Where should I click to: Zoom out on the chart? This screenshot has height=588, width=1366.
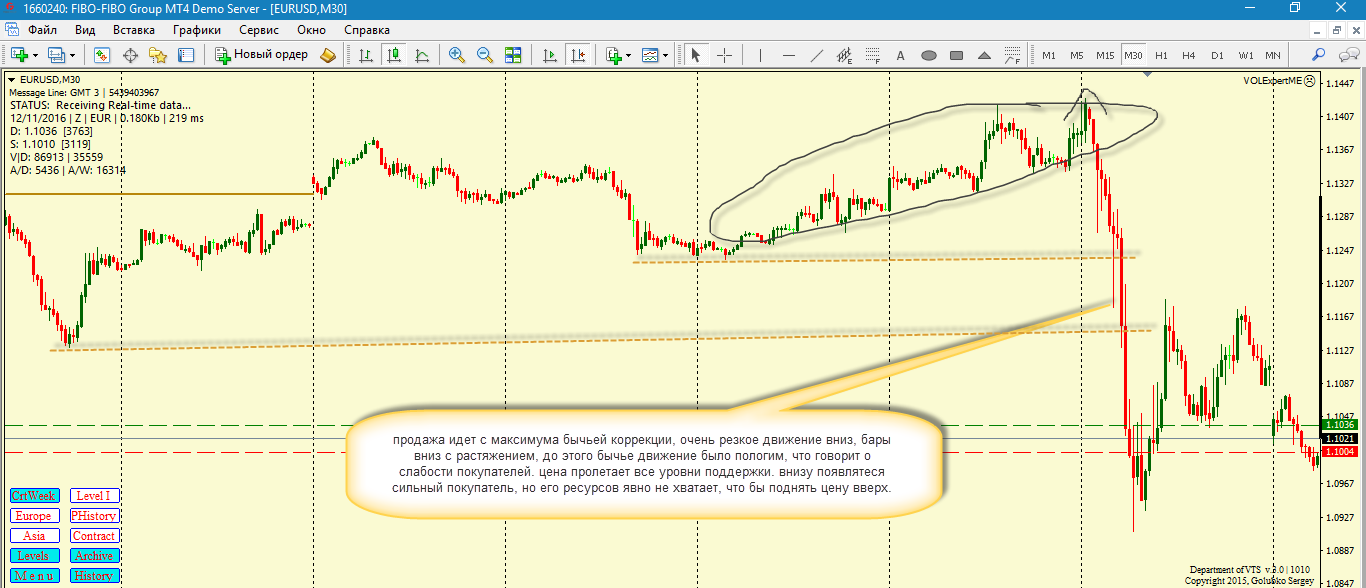(x=485, y=55)
